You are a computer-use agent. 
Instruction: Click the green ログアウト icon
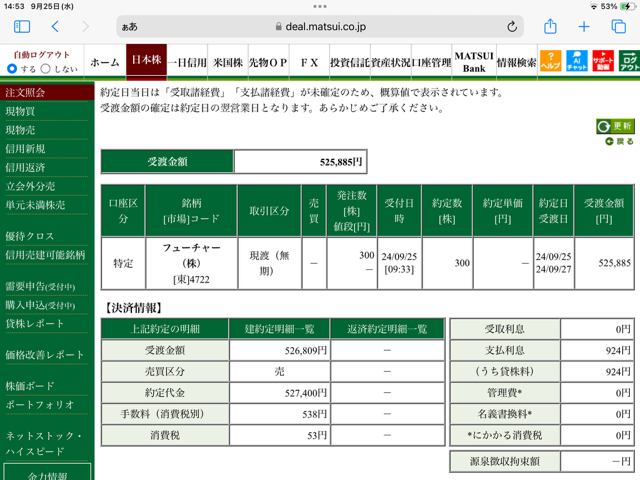click(629, 61)
